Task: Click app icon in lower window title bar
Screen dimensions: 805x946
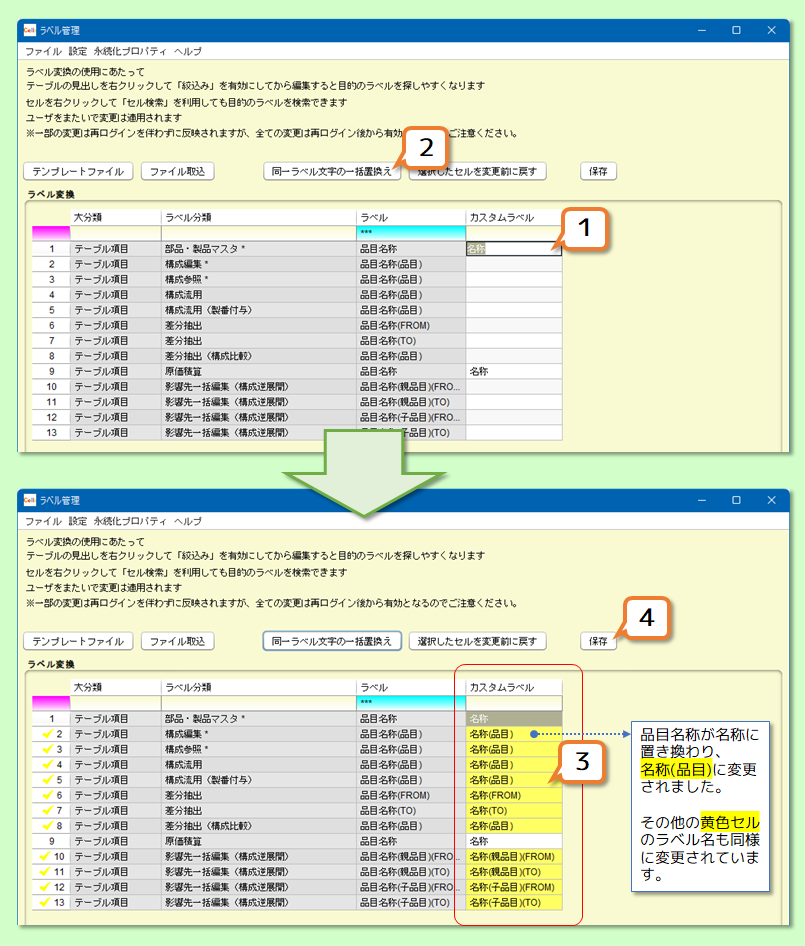Action: [x=30, y=500]
